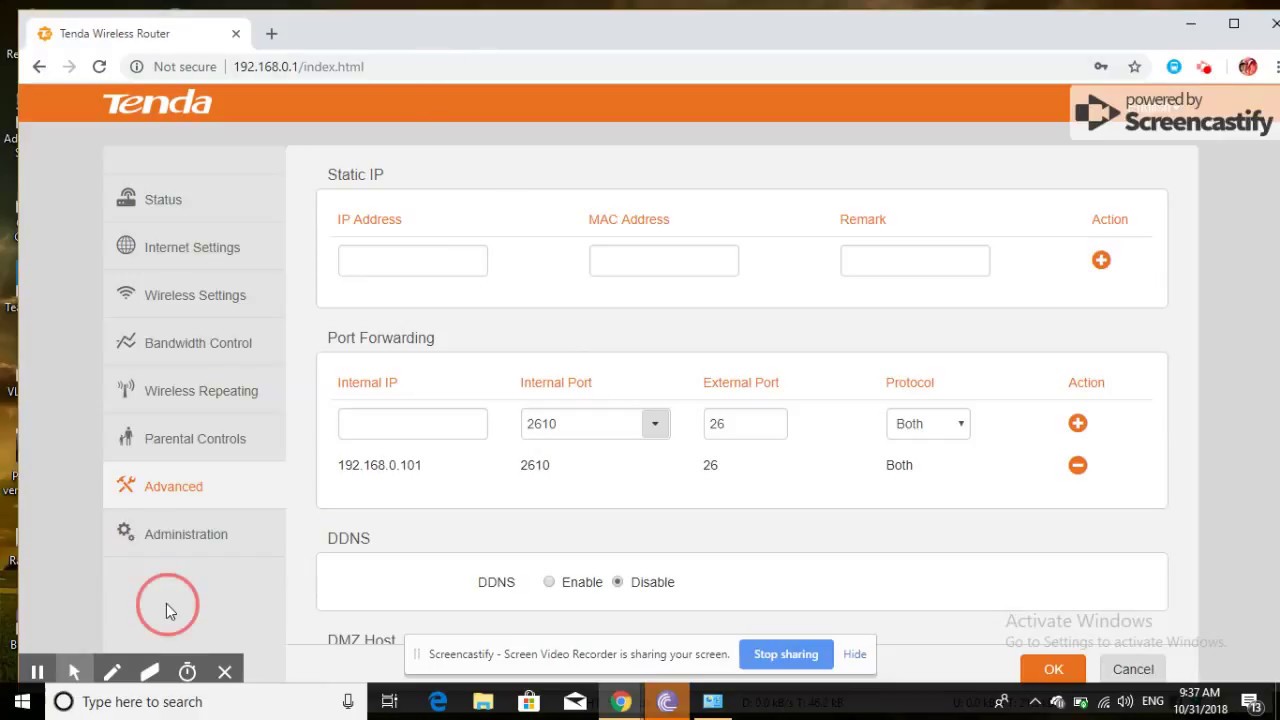This screenshot has height=720, width=1280.
Task: Select Wireless Repeating menu item
Action: click(201, 391)
